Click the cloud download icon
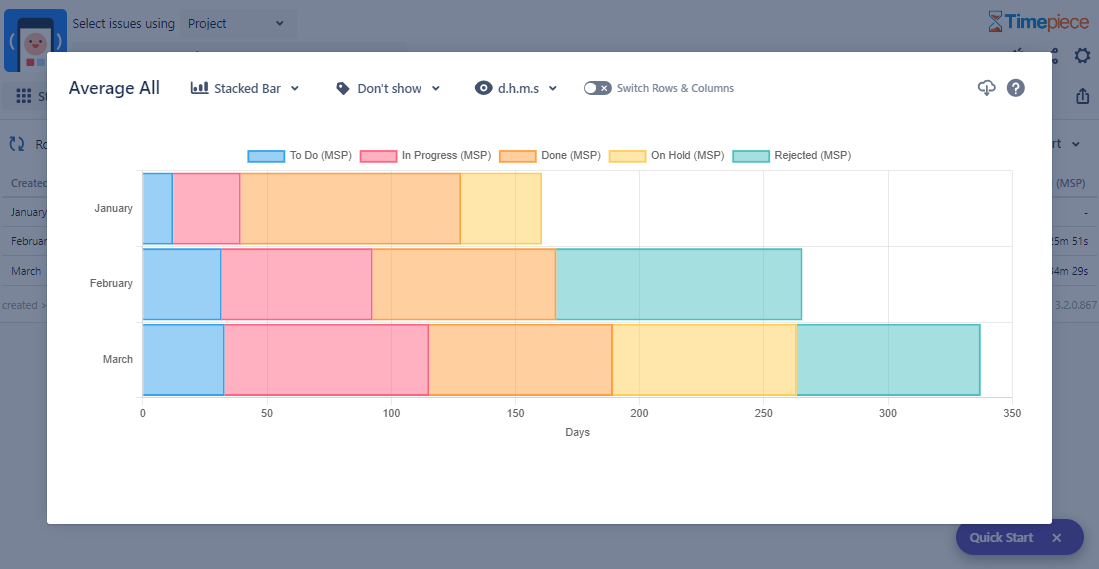1099x569 pixels. [x=986, y=88]
